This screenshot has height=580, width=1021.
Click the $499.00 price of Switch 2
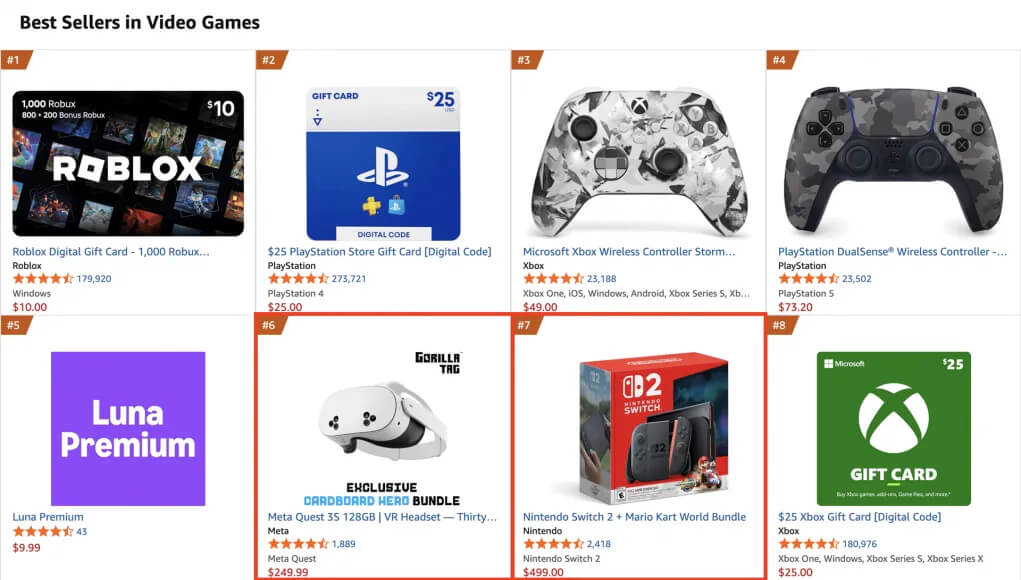point(543,572)
